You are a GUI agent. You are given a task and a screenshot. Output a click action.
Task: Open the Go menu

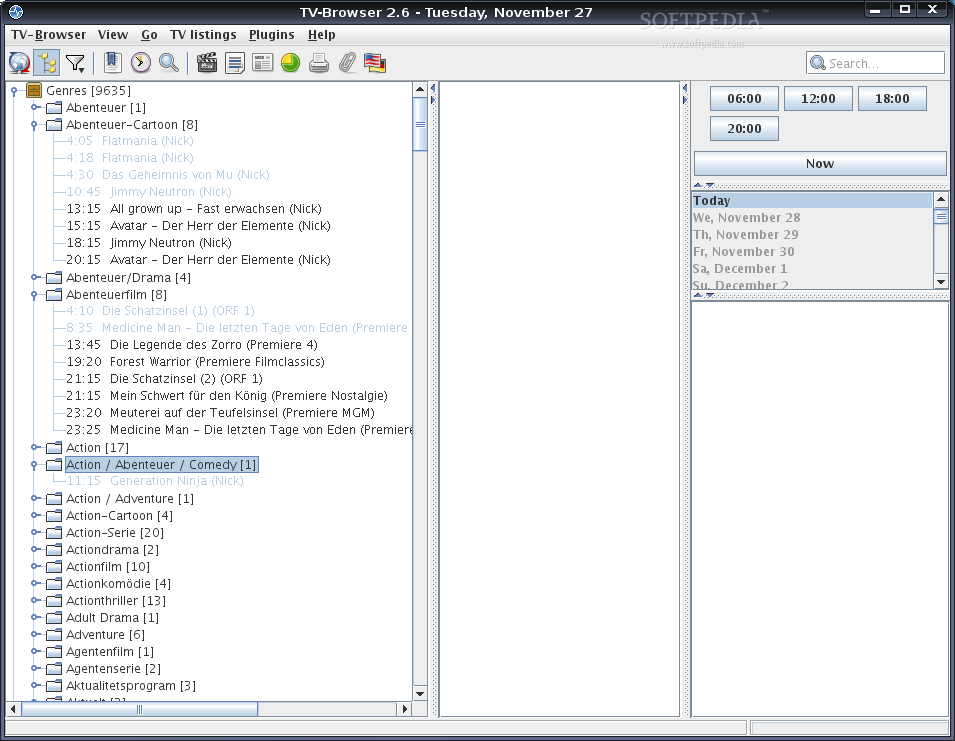pos(149,35)
